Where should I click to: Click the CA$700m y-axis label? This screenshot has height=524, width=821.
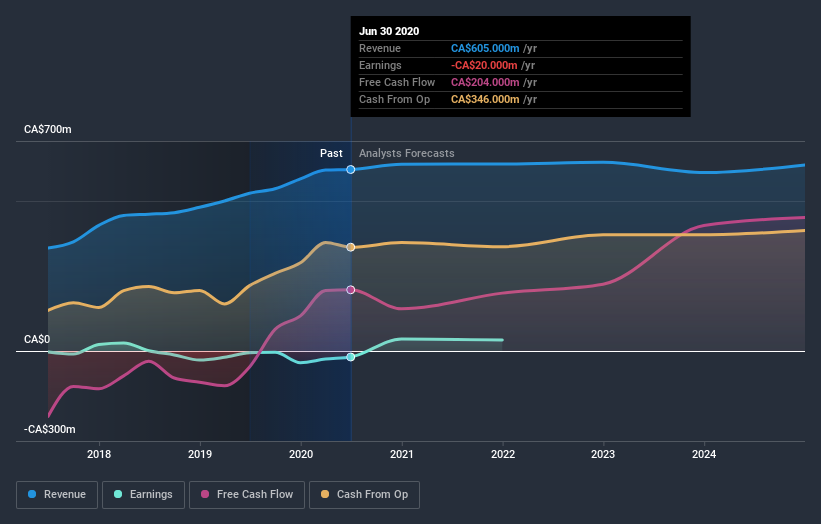[x=48, y=129]
